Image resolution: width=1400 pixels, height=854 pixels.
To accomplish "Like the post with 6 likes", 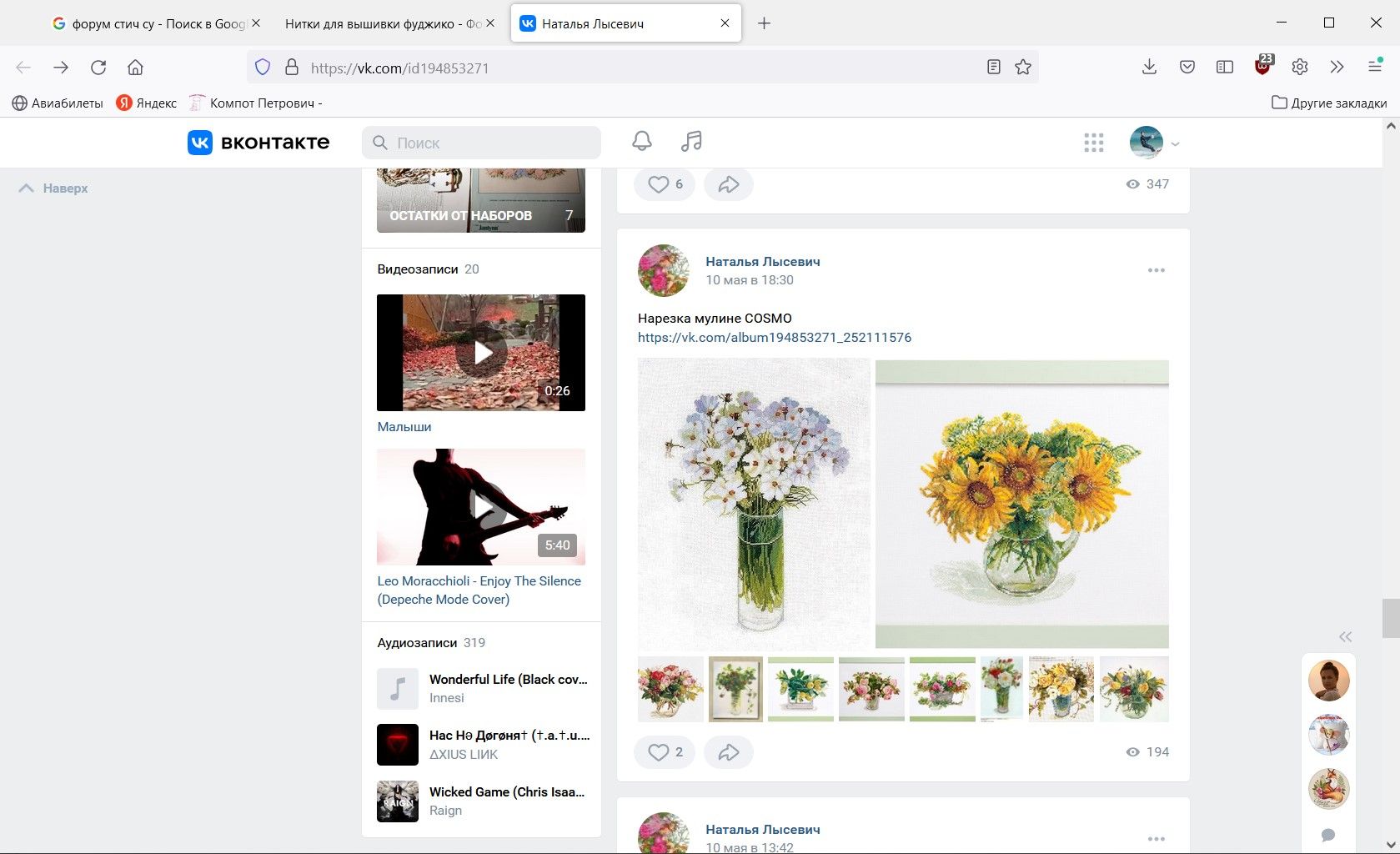I will 664,184.
